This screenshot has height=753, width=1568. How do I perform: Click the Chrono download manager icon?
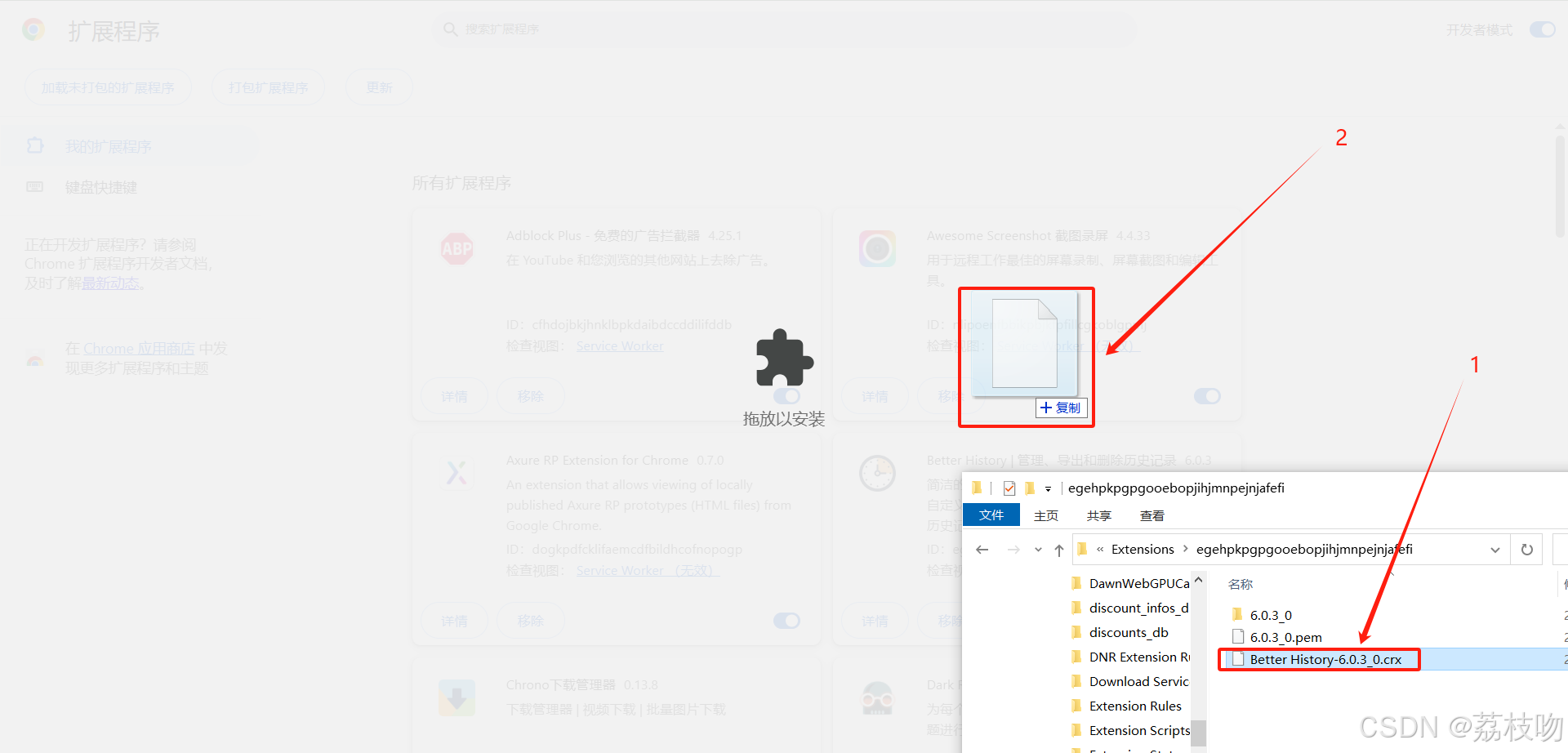click(x=457, y=698)
